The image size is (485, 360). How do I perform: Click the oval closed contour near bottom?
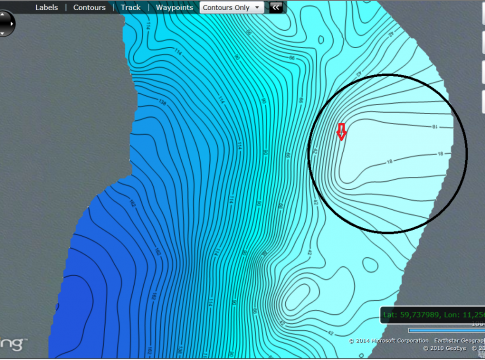click(x=298, y=297)
